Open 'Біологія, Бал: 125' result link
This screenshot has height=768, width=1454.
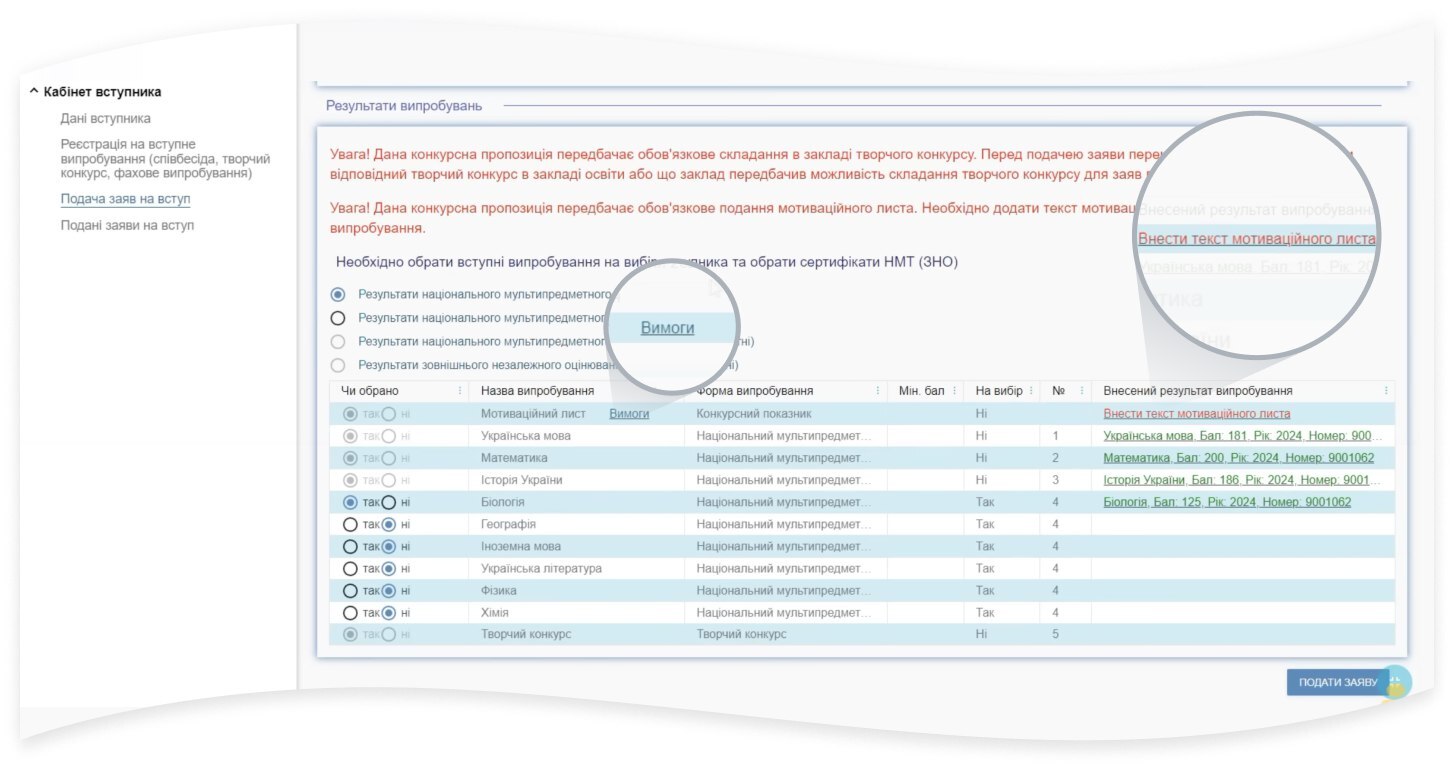click(x=1227, y=502)
